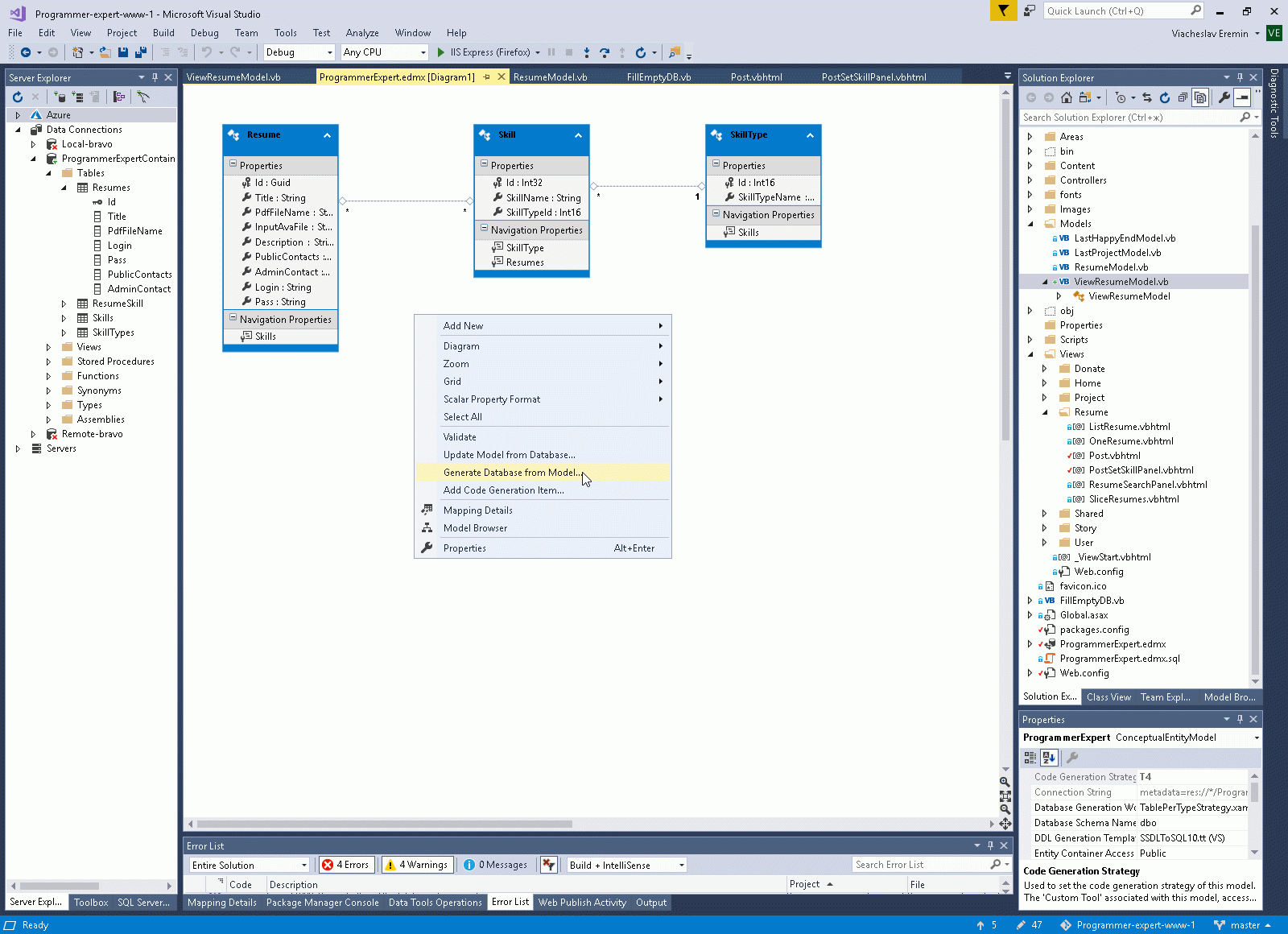The width and height of the screenshot is (1288, 934).
Task: Click the Save icon in main toolbar
Action: (x=123, y=52)
